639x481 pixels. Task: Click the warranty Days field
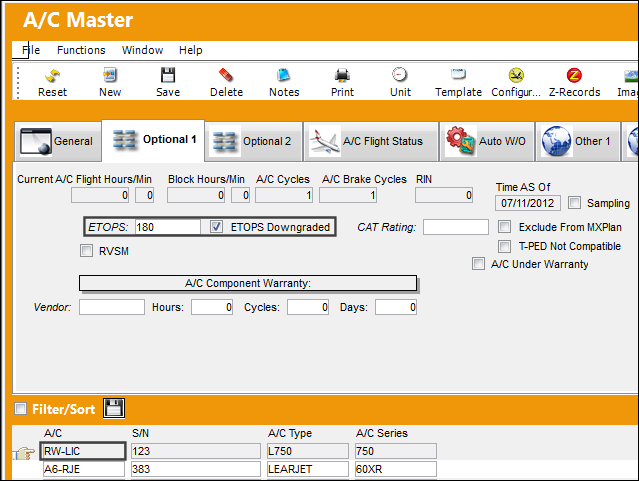click(396, 307)
